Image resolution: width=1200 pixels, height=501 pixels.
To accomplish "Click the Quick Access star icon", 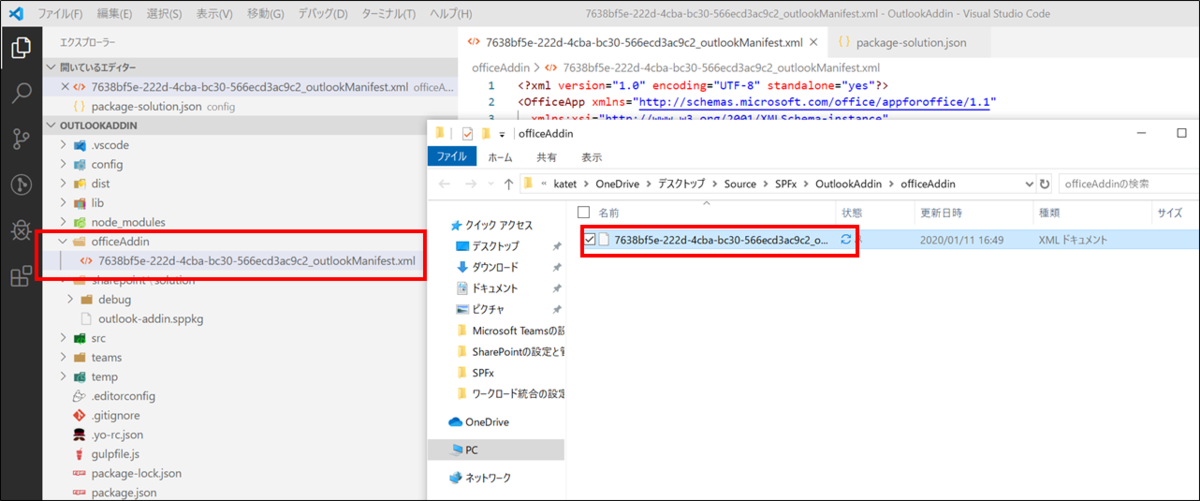I will coord(456,225).
